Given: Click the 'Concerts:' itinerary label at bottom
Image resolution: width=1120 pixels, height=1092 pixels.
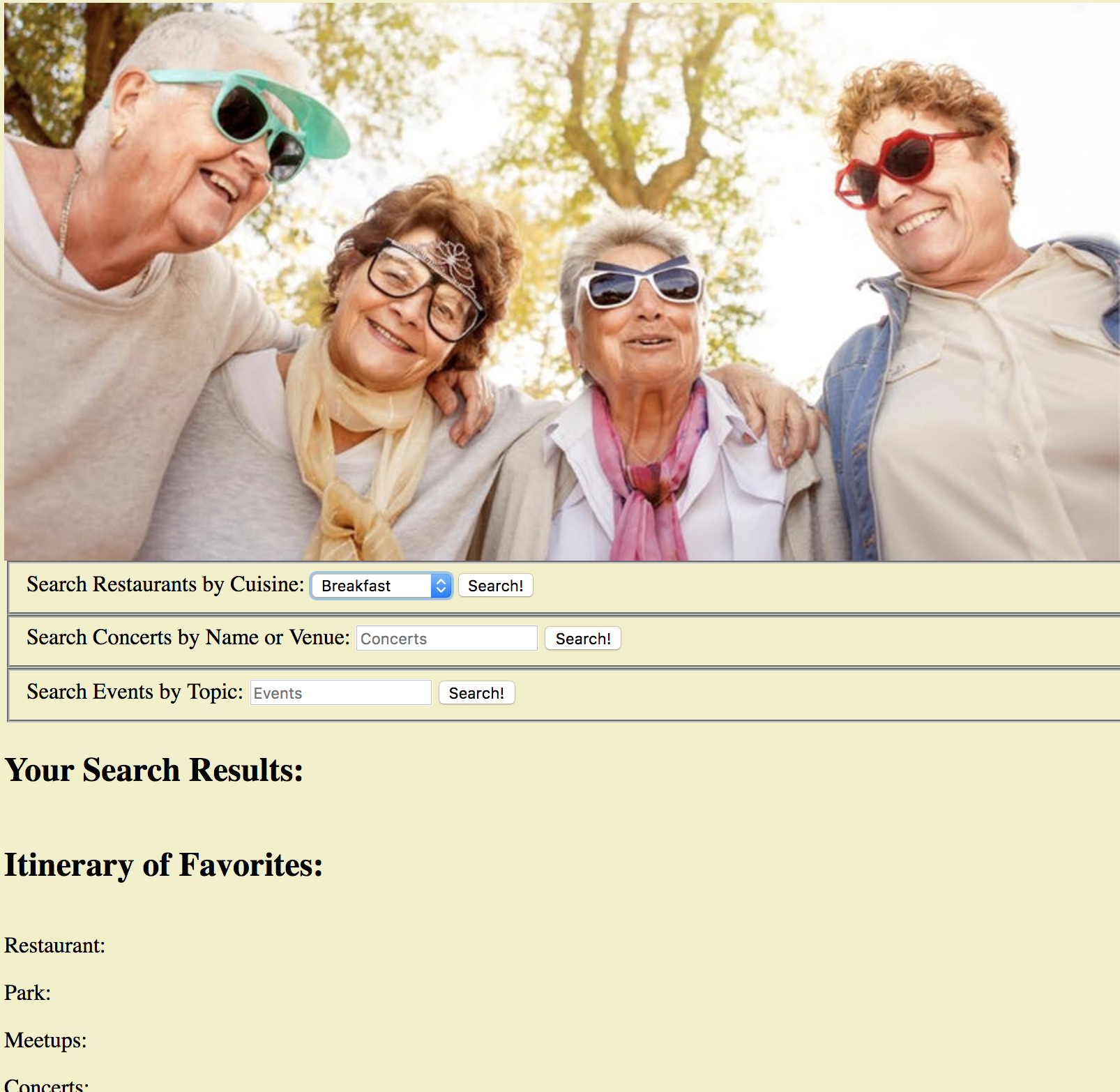Looking at the screenshot, I should click(47, 1085).
